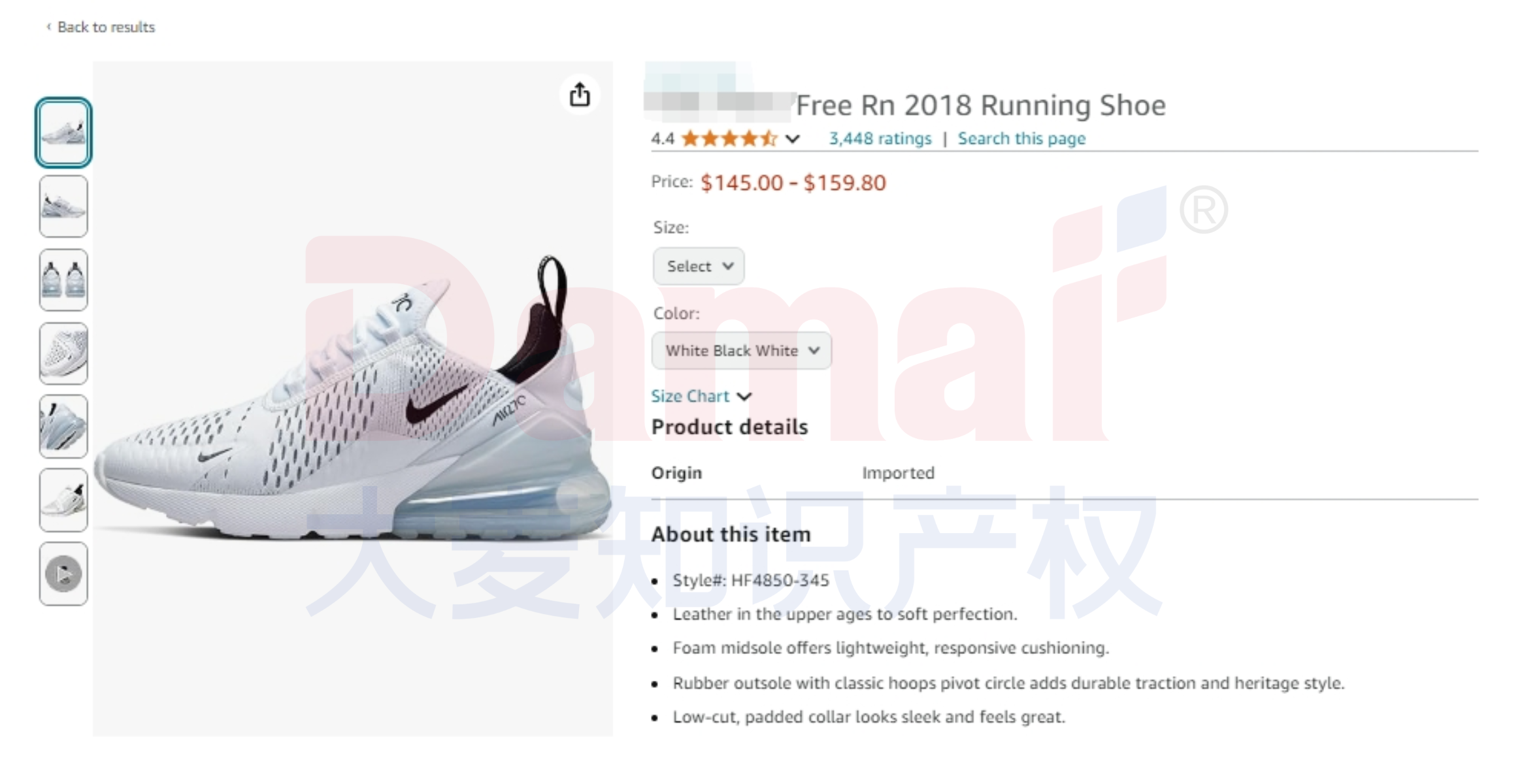Select the mesh upper close-up thumbnail

click(63, 353)
